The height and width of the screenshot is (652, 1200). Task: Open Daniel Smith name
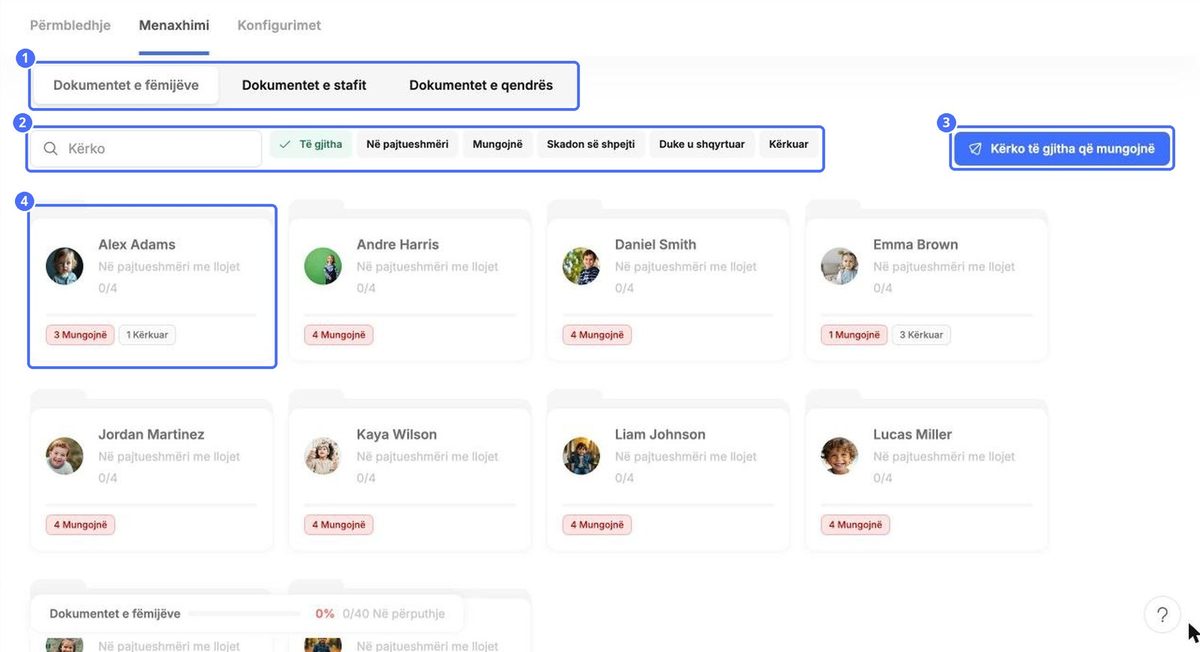pos(655,244)
